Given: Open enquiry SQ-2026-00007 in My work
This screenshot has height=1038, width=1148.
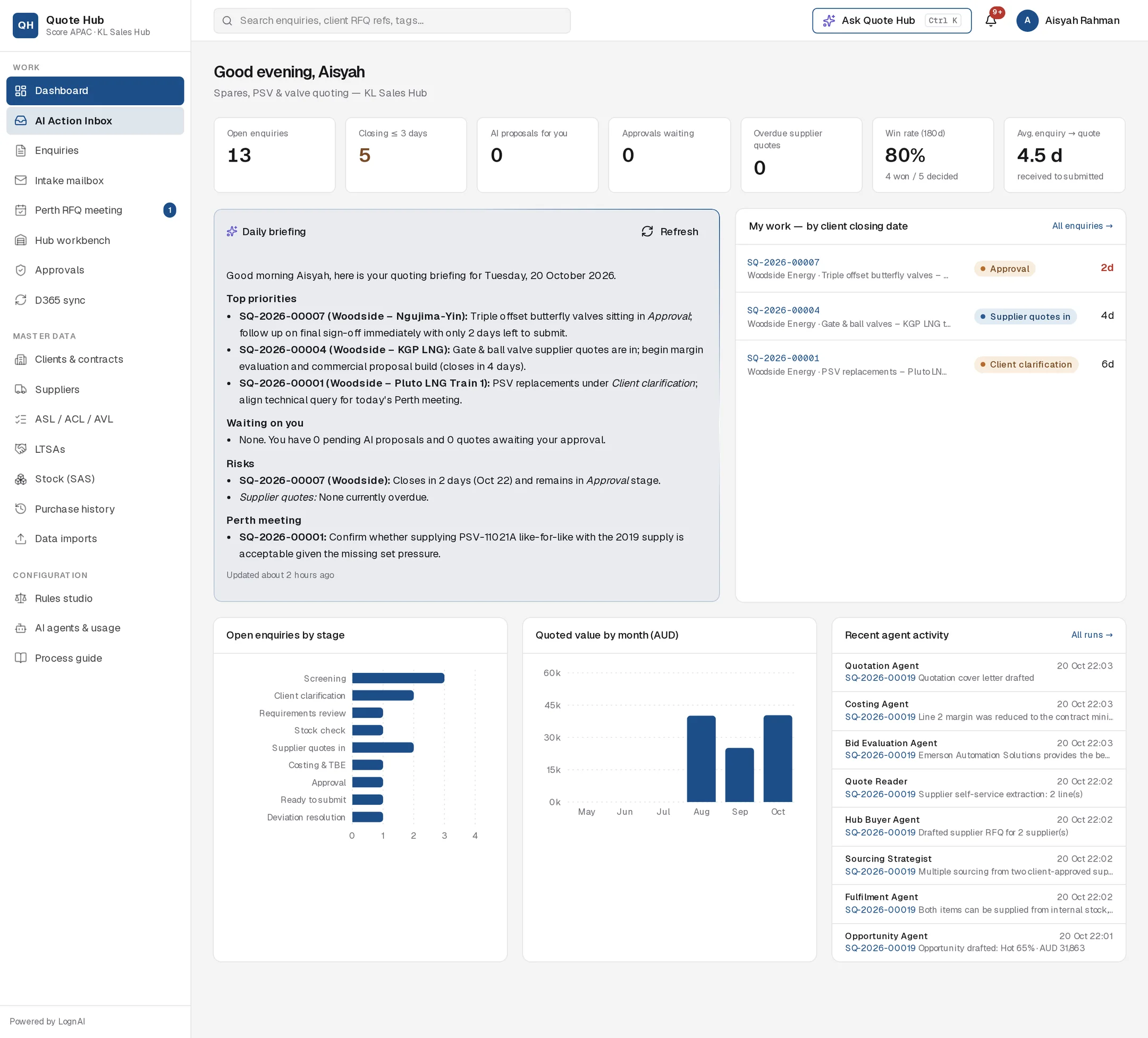Looking at the screenshot, I should click(x=783, y=263).
